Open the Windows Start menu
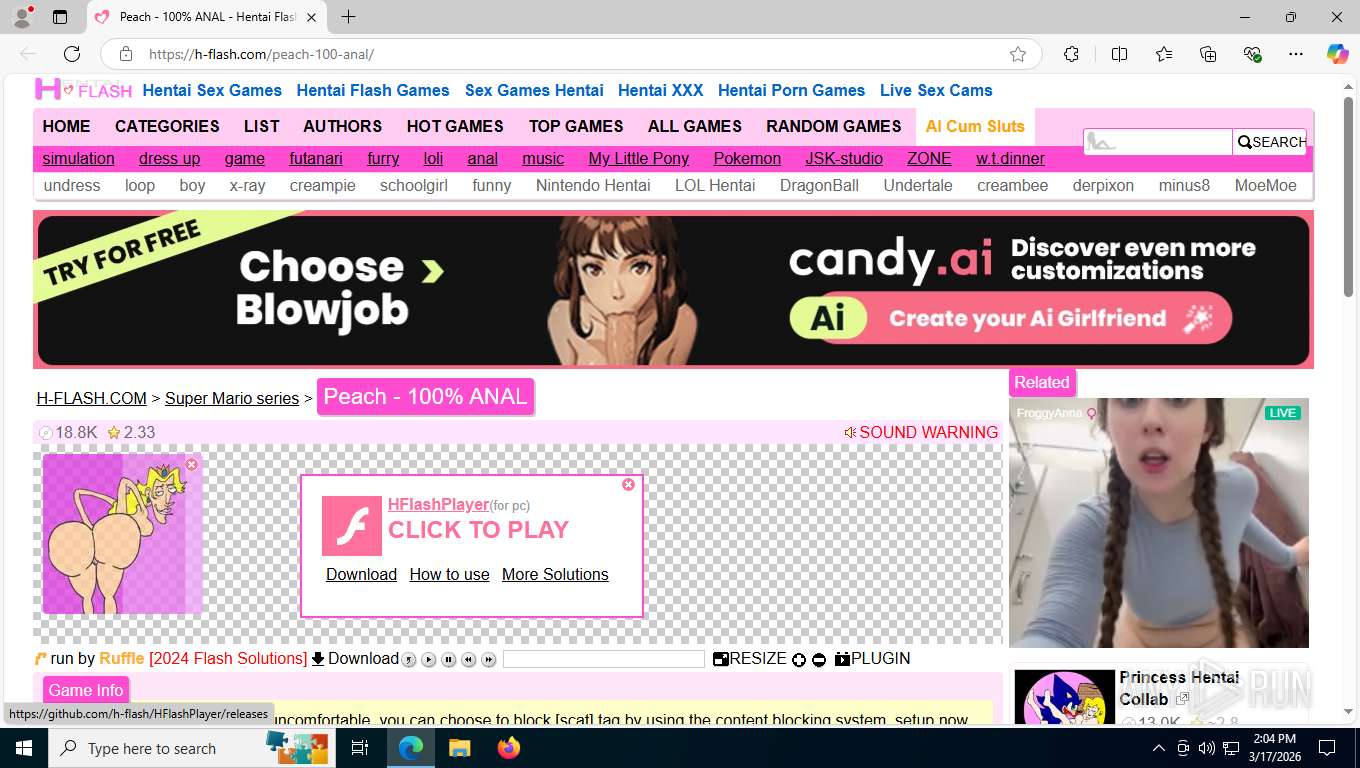The width and height of the screenshot is (1360, 768). (23, 748)
